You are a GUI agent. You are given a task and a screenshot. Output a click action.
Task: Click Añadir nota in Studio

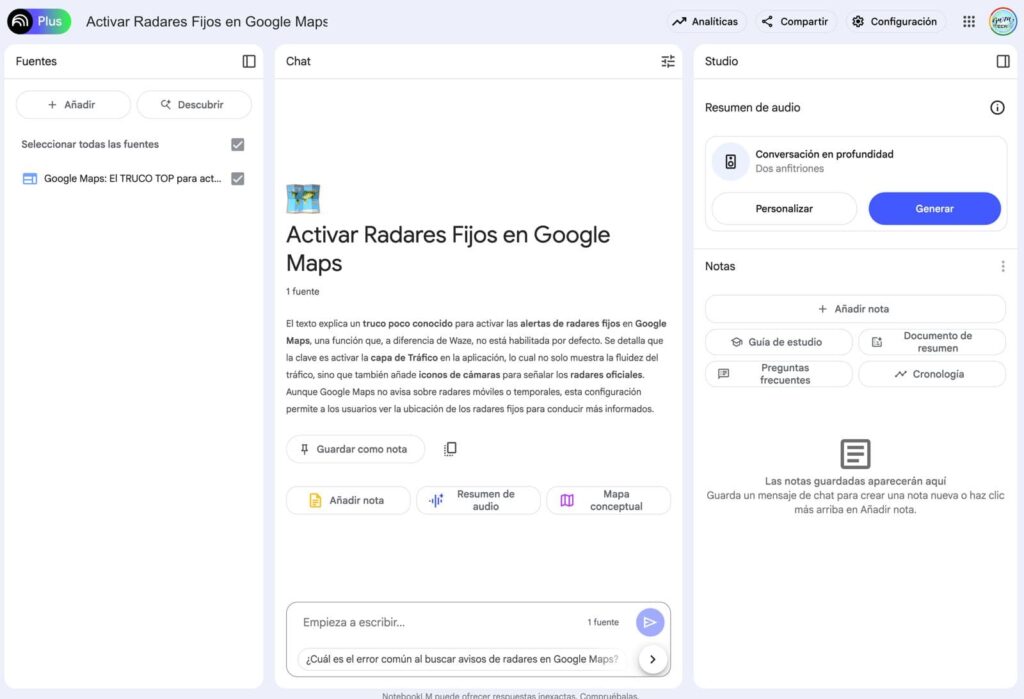(855, 309)
